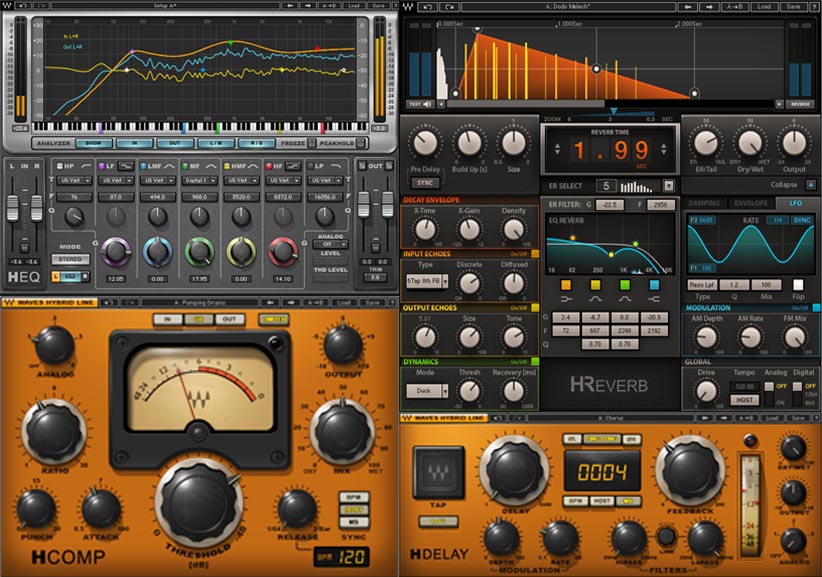
Task: Click the low-shelf shape icon under orange EQ square
Action: click(566, 299)
